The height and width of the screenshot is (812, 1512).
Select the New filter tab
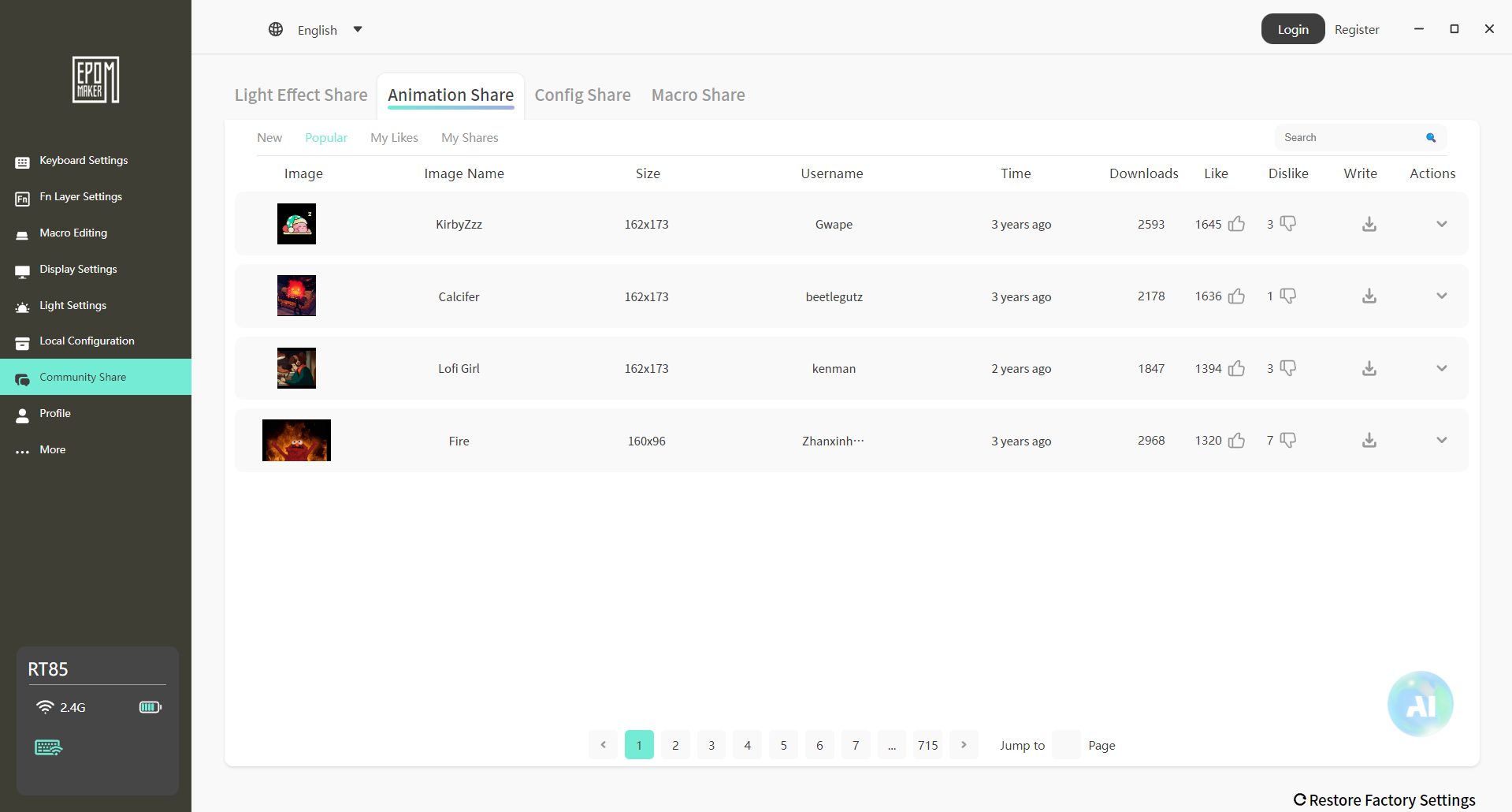(269, 138)
